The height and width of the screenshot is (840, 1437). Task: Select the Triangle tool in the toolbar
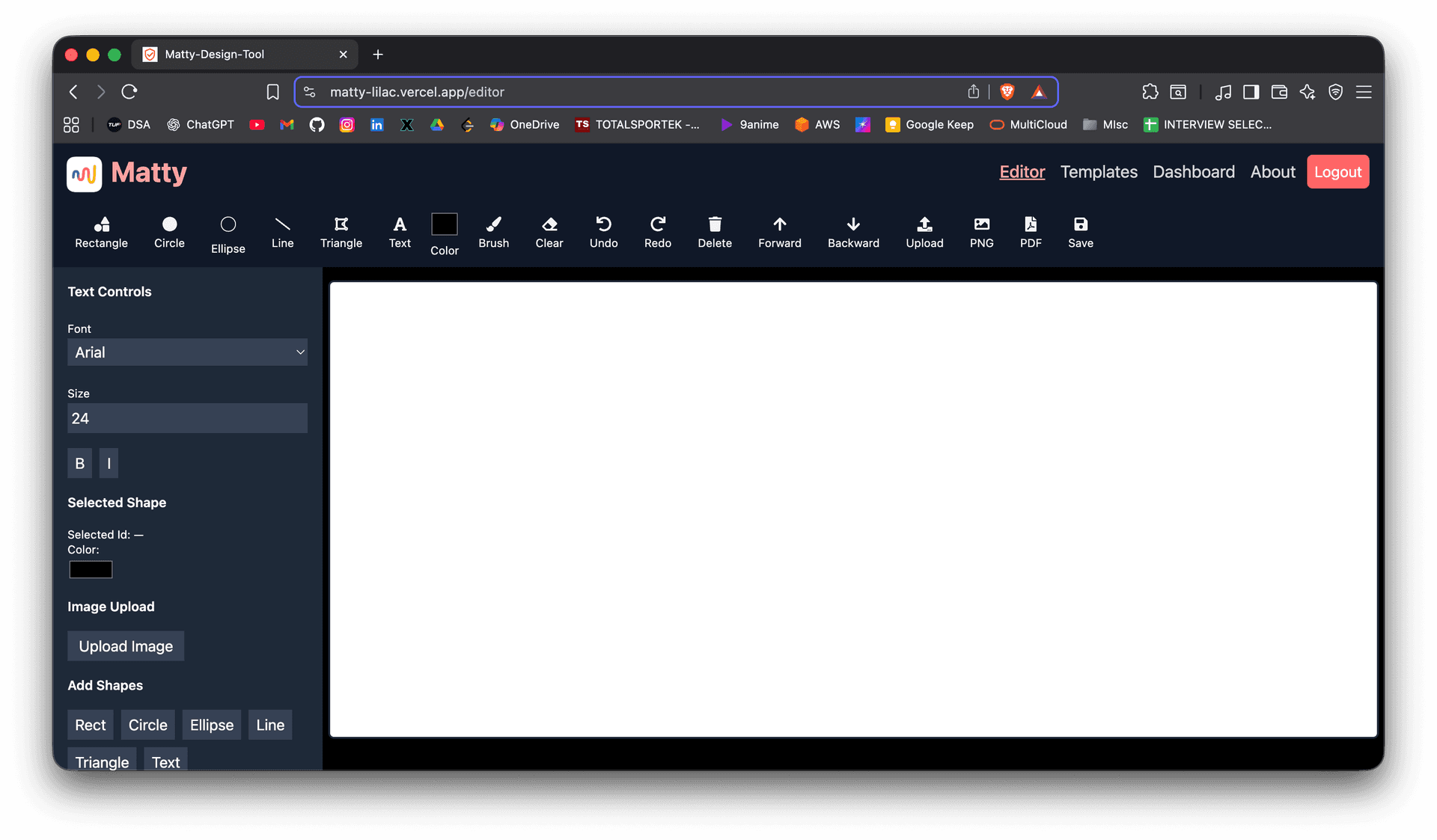341,232
